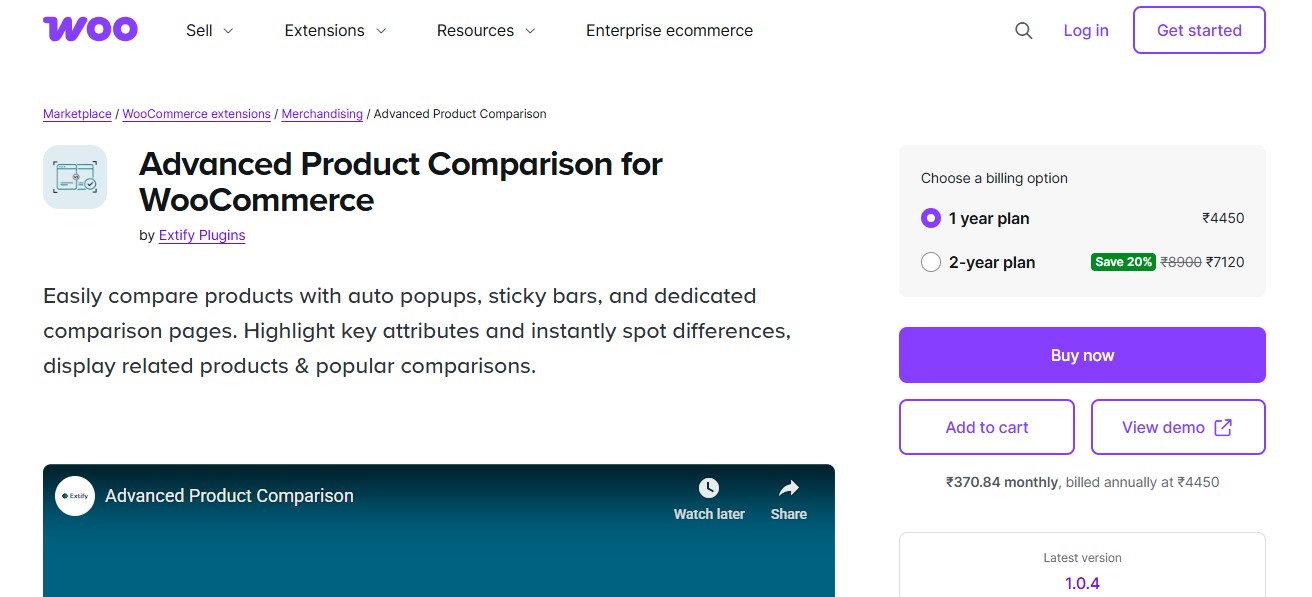Screen dimensions: 1312x597
Task: Click the Woo logo
Action: [x=90, y=29]
